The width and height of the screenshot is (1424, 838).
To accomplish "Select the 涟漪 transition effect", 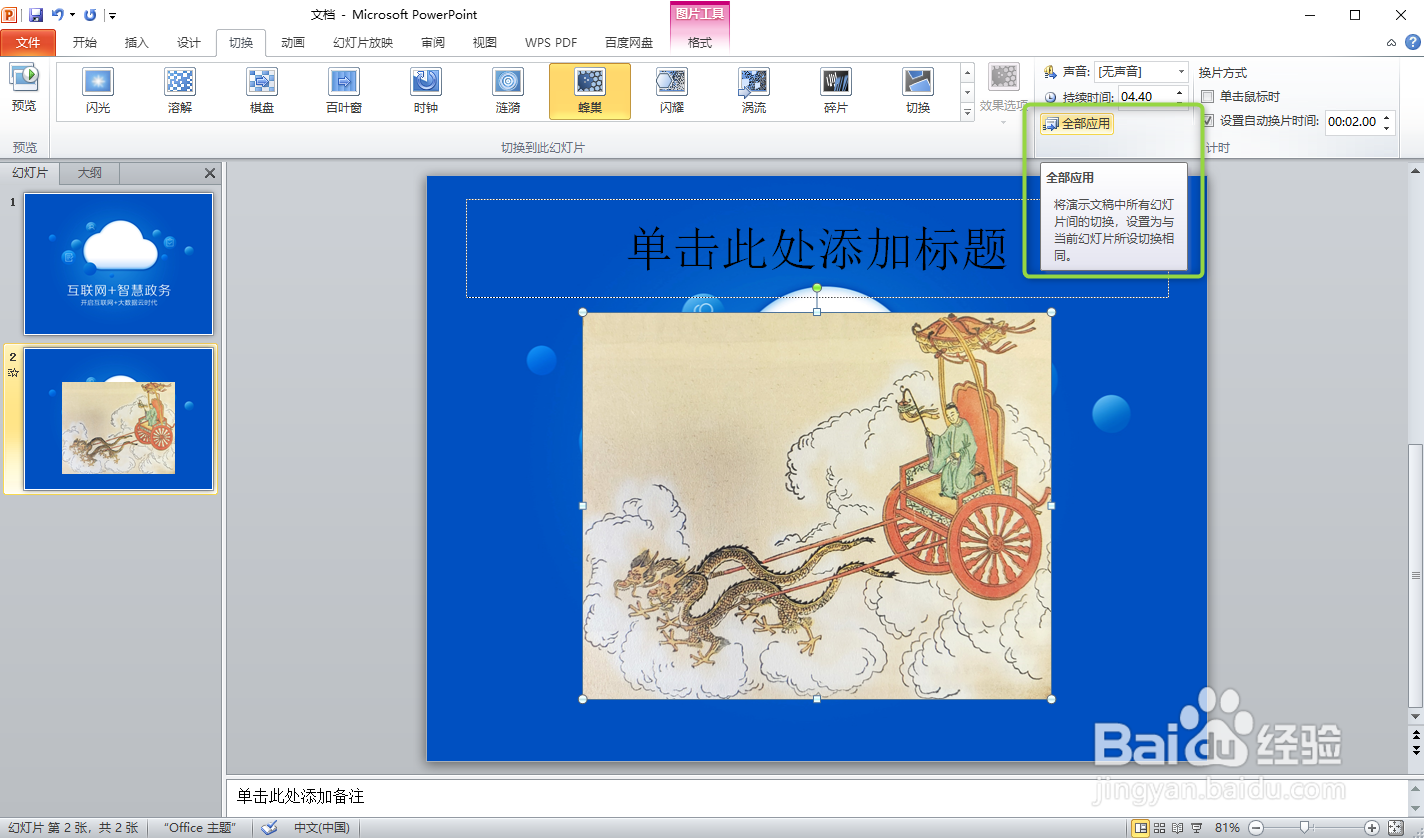I will (x=508, y=91).
